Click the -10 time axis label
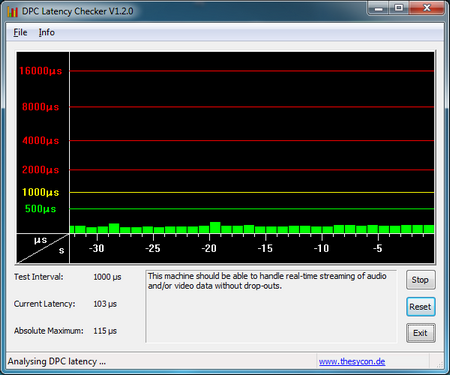This screenshot has height=375, width=450. (321, 248)
